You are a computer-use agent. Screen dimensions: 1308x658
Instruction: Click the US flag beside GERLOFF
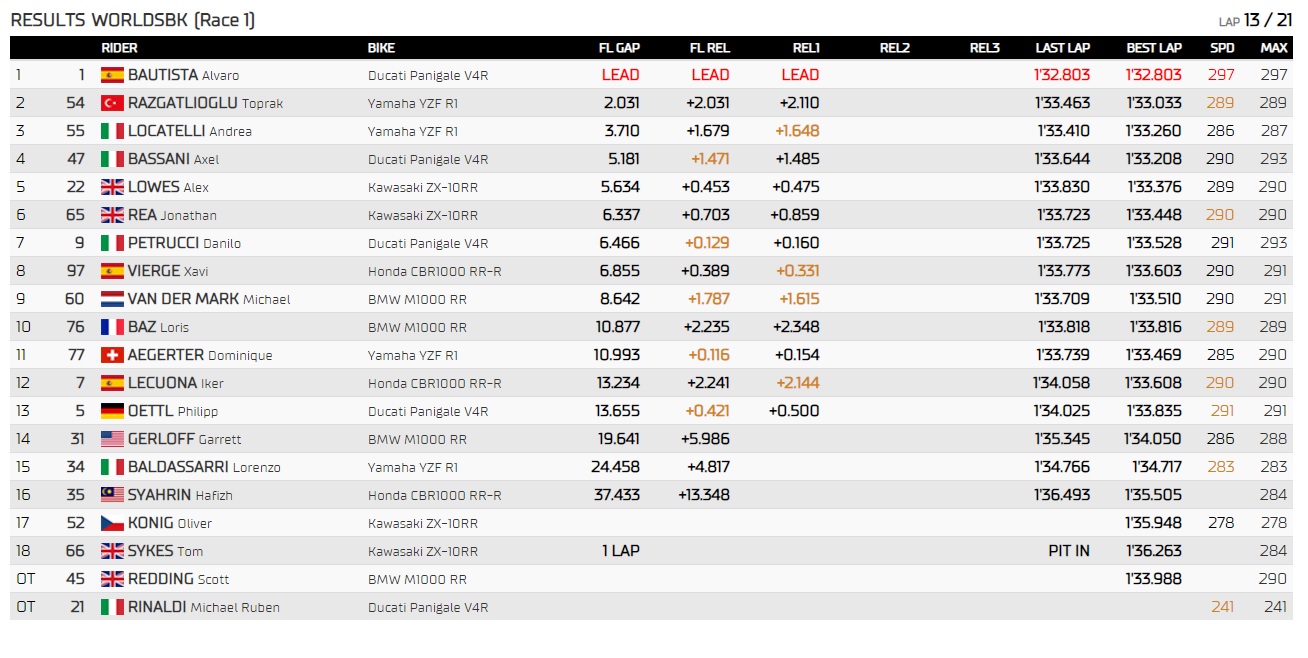[112, 439]
